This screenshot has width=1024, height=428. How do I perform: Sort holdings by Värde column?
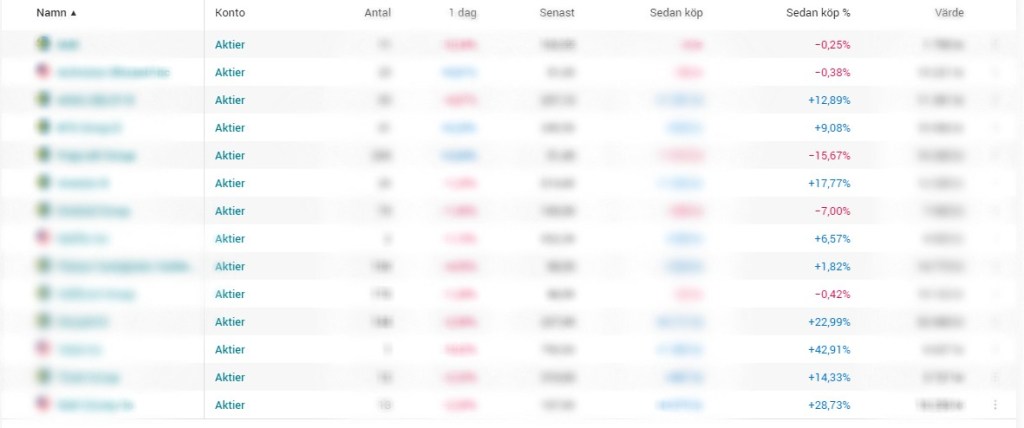(949, 13)
